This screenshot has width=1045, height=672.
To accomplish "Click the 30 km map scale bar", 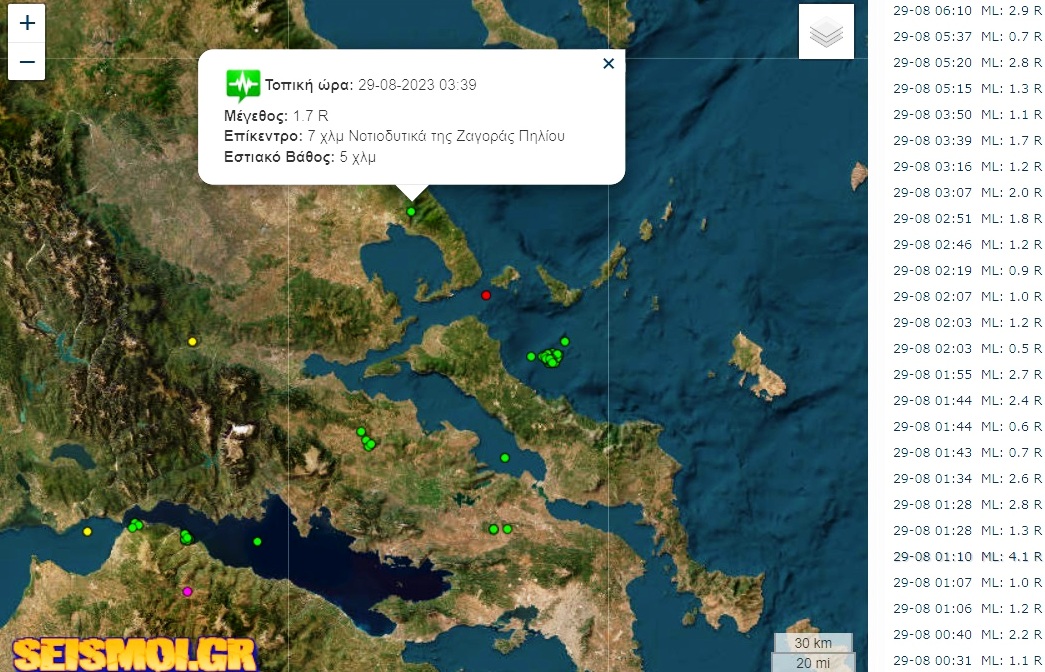I will point(813,643).
